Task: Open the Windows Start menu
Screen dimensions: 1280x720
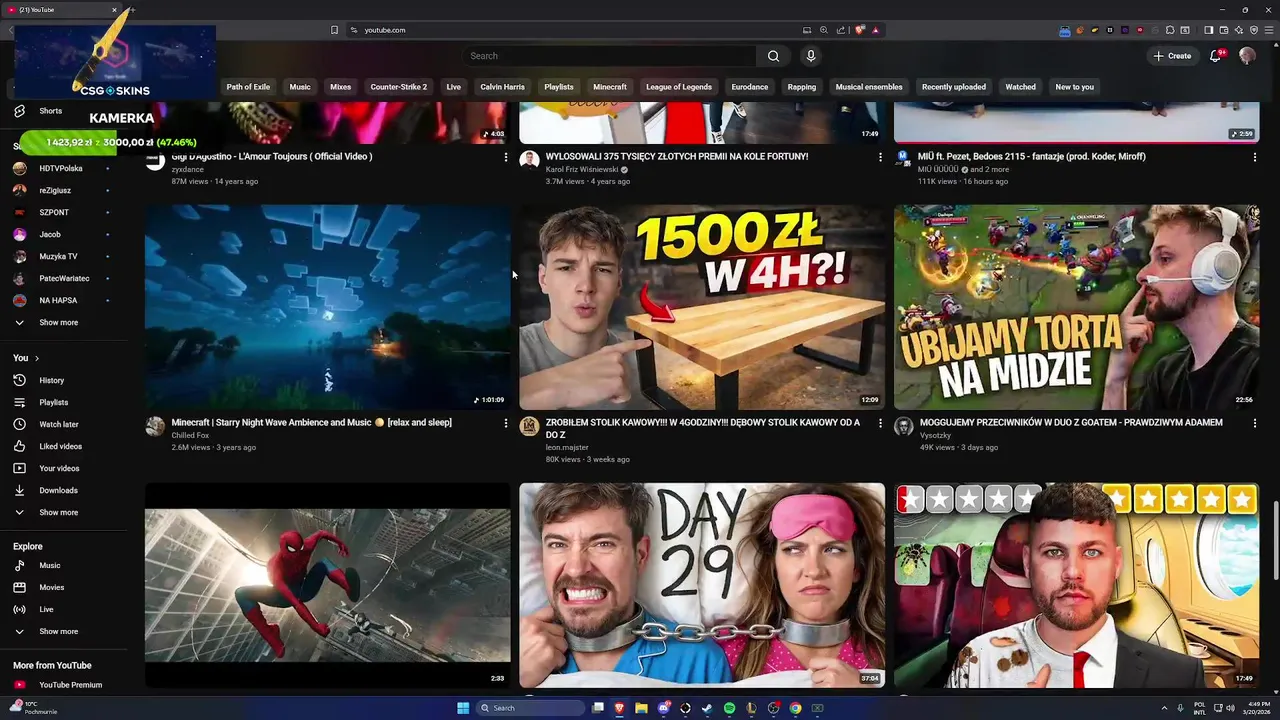Action: 463,708
